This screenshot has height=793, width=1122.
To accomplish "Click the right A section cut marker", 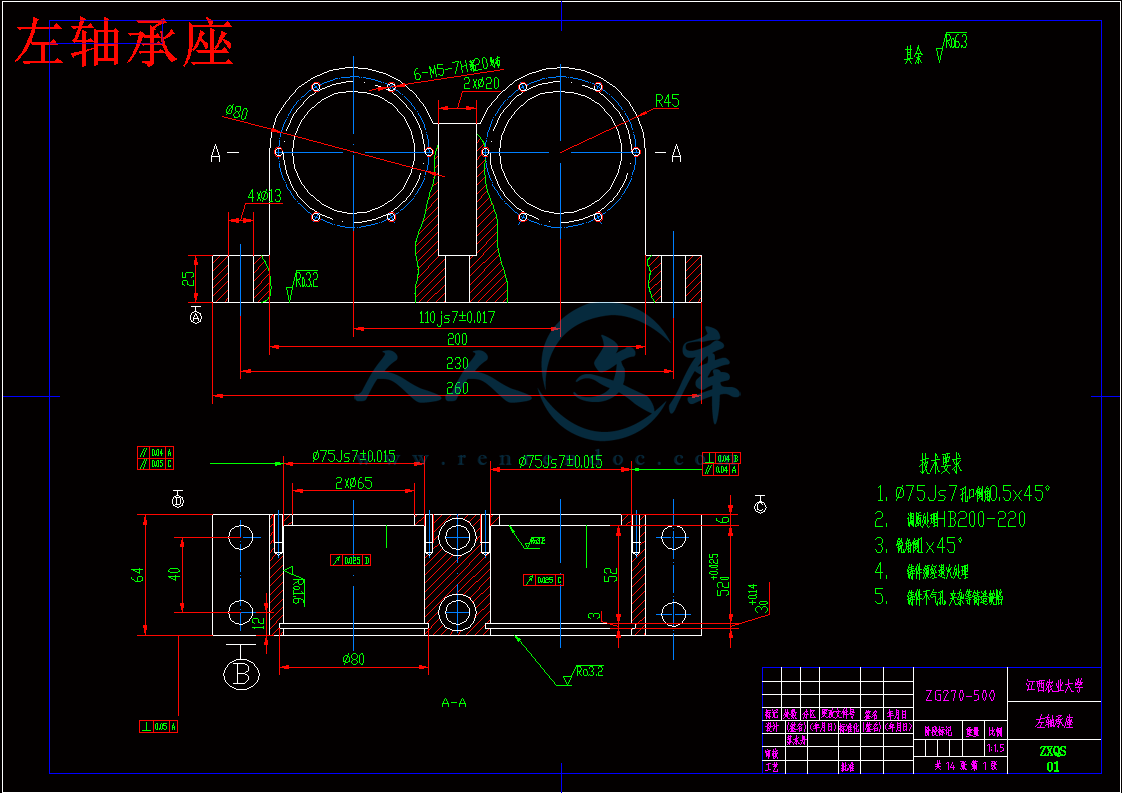I will 668,153.
